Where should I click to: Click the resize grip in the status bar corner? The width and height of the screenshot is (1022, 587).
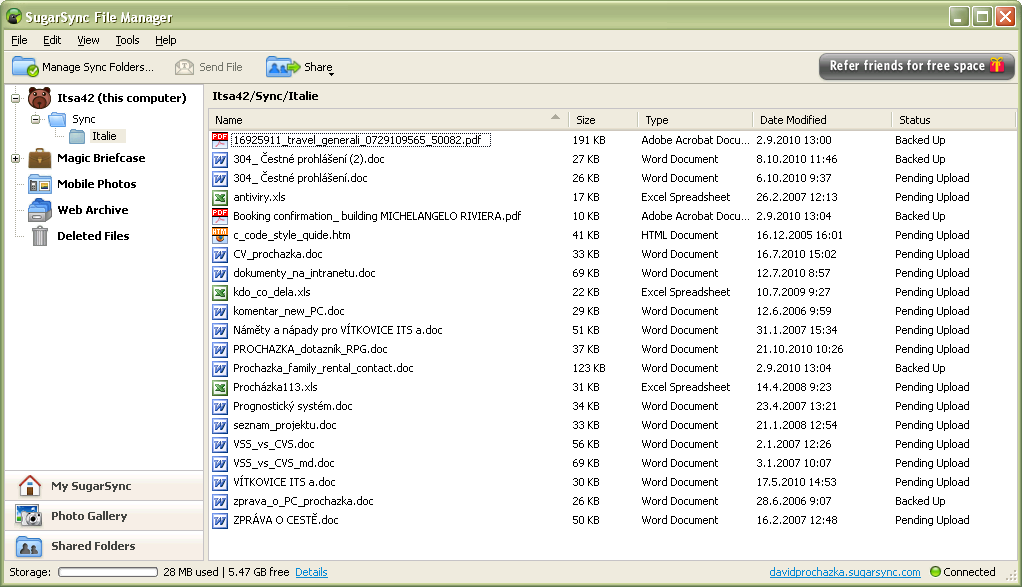(x=1011, y=575)
